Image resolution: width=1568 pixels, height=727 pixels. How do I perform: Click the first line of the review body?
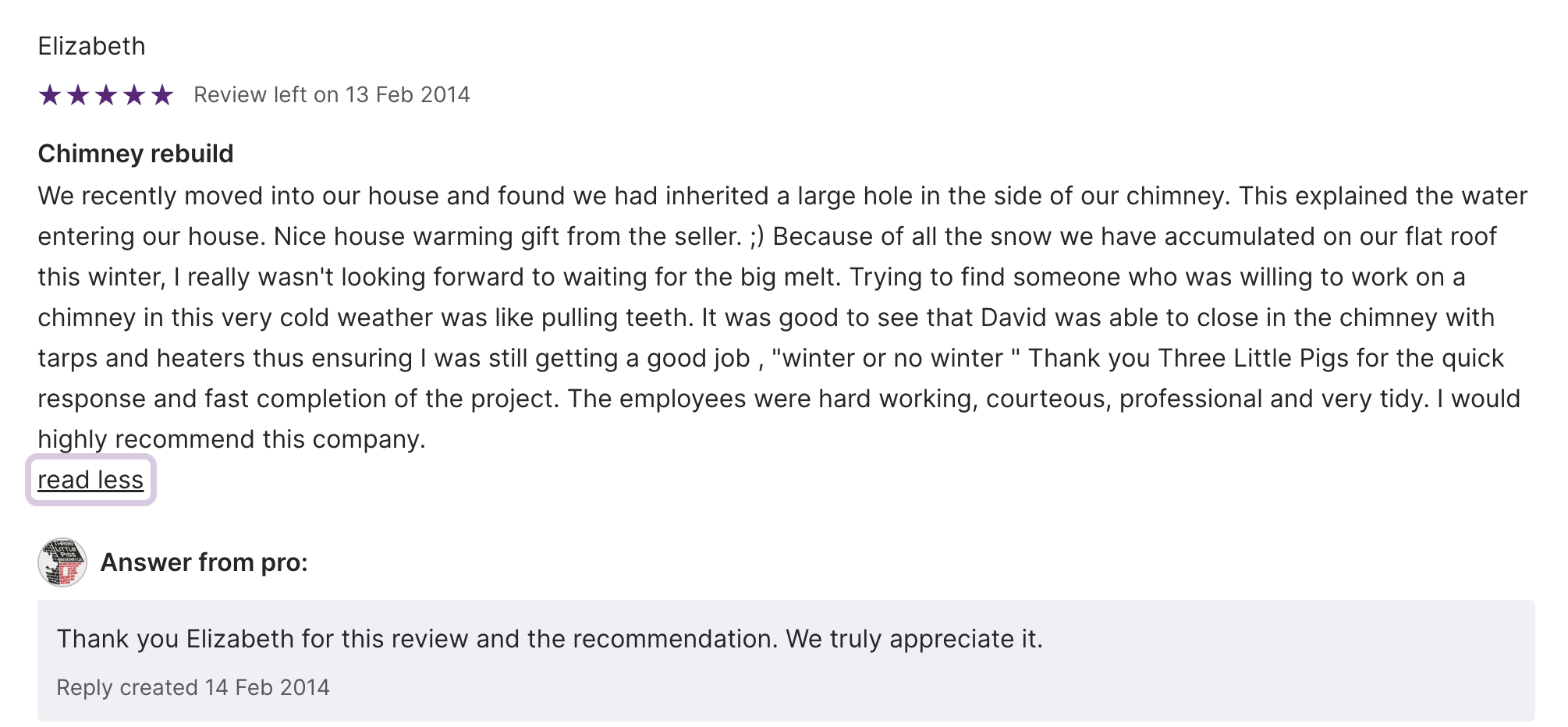[782, 196]
